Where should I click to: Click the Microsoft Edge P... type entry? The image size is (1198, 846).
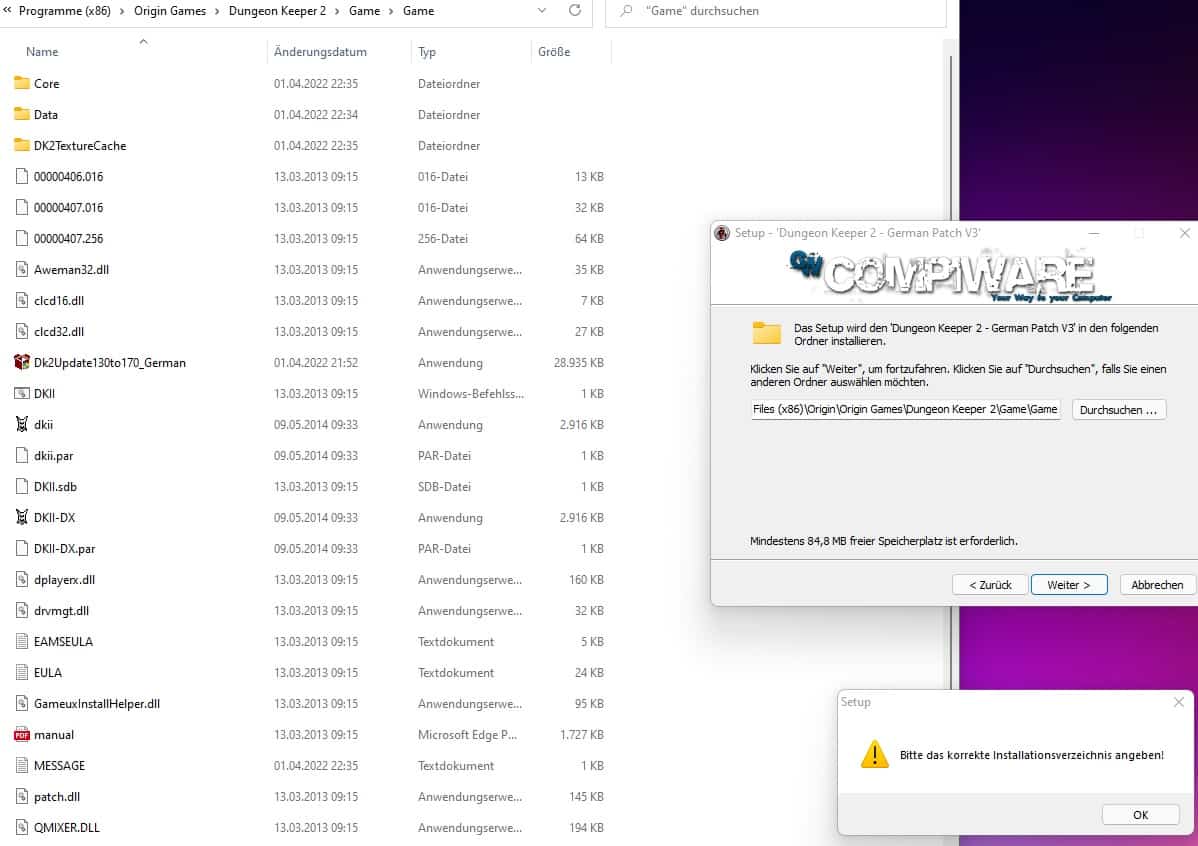click(x=467, y=734)
